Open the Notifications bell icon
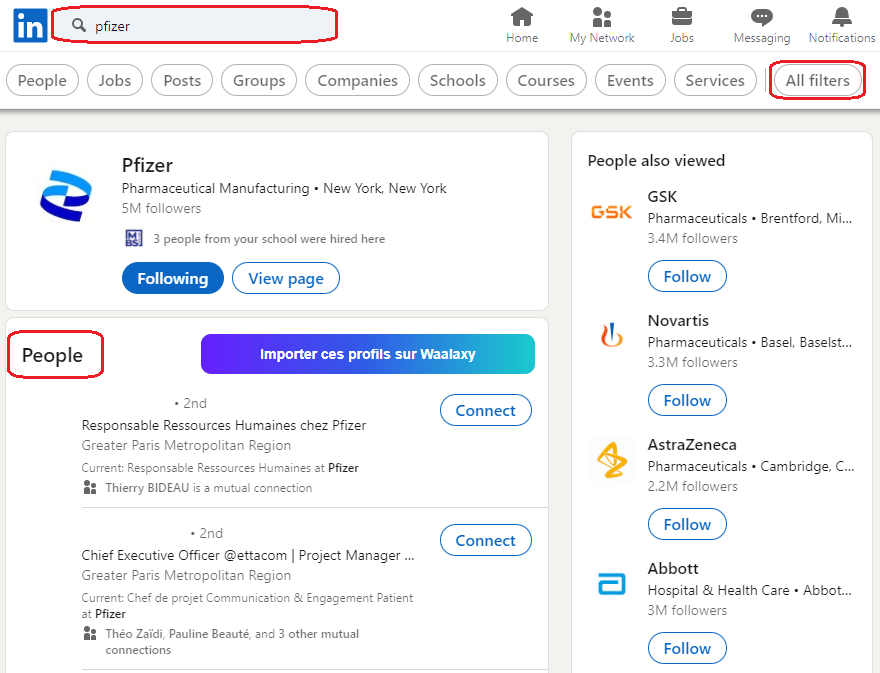 pyautogui.click(x=841, y=17)
